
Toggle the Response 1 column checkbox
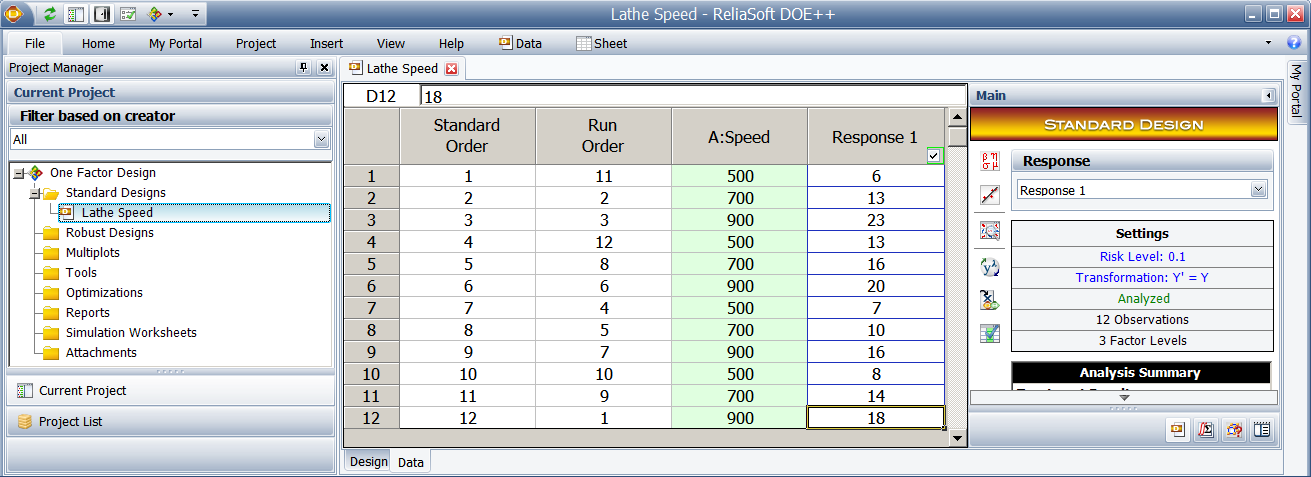coord(934,156)
